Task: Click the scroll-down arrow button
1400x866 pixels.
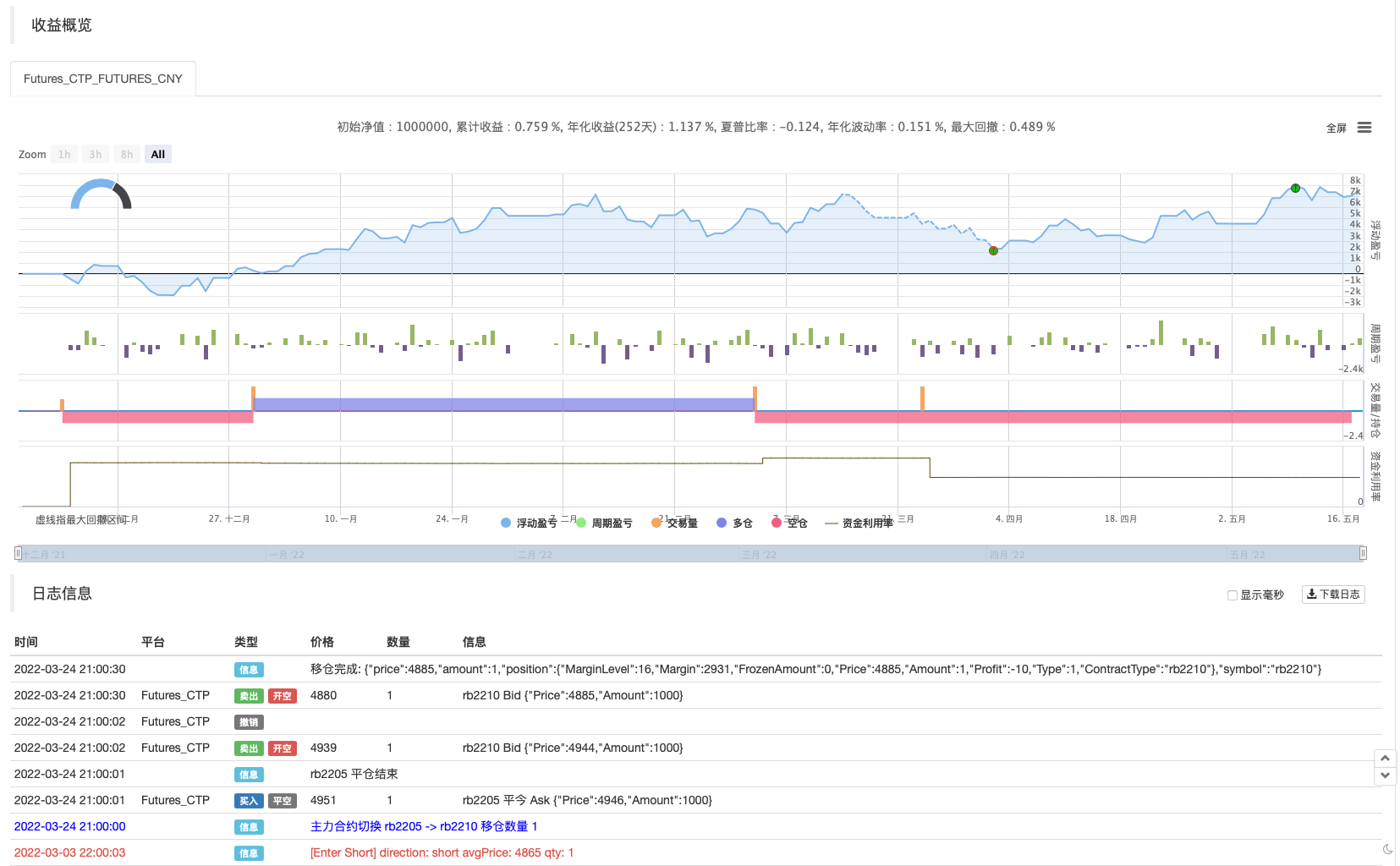Action: tap(1385, 776)
